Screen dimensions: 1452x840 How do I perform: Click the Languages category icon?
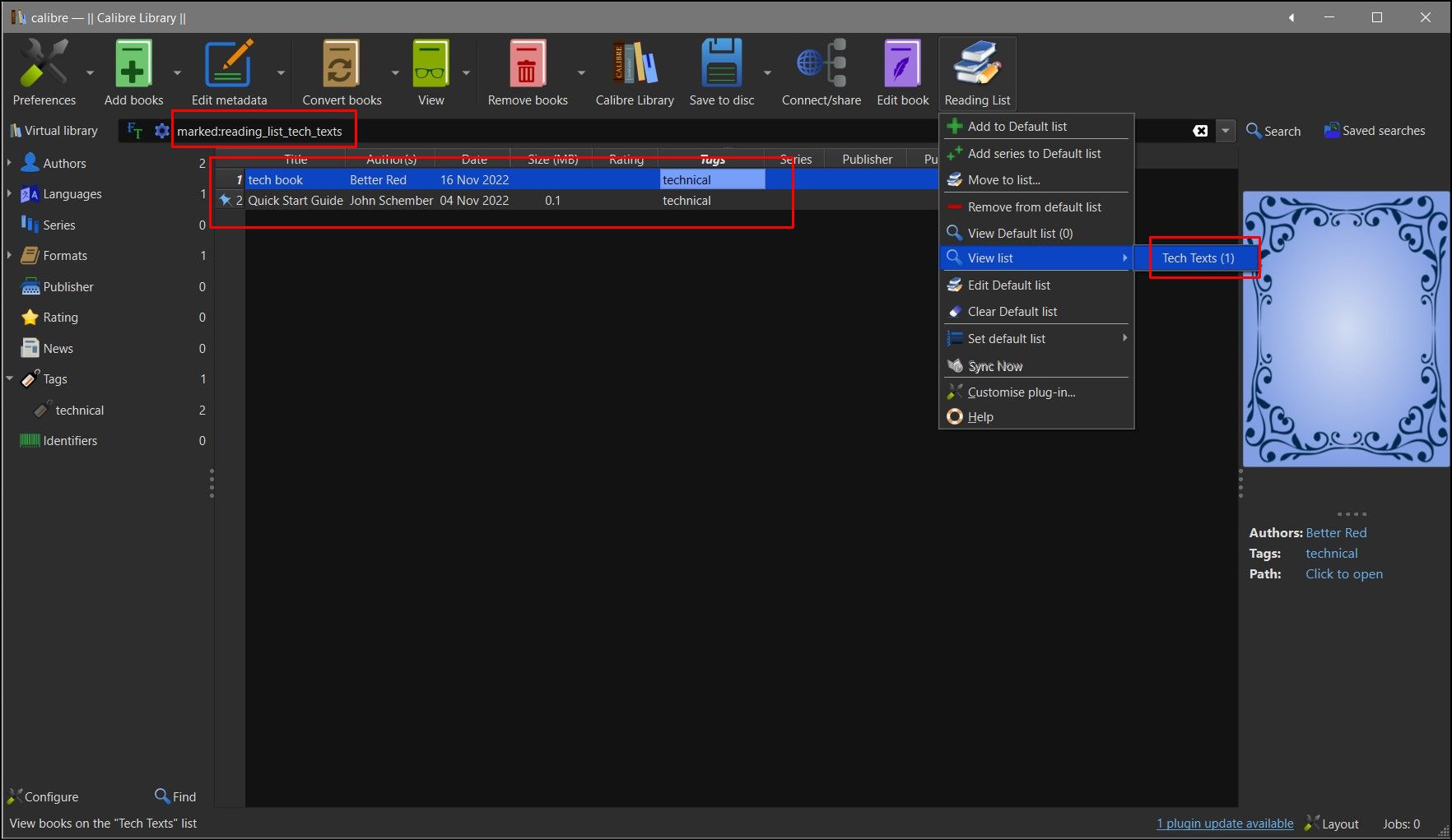point(30,194)
